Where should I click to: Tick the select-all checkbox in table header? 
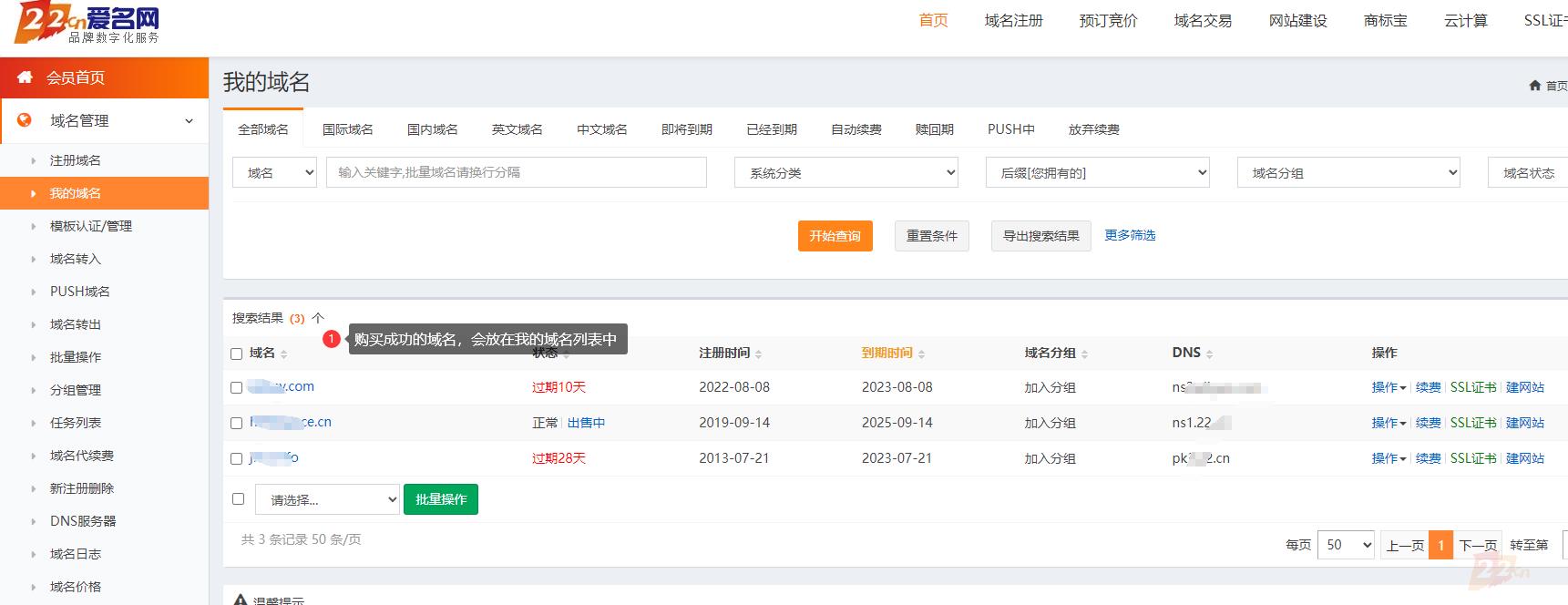click(237, 354)
